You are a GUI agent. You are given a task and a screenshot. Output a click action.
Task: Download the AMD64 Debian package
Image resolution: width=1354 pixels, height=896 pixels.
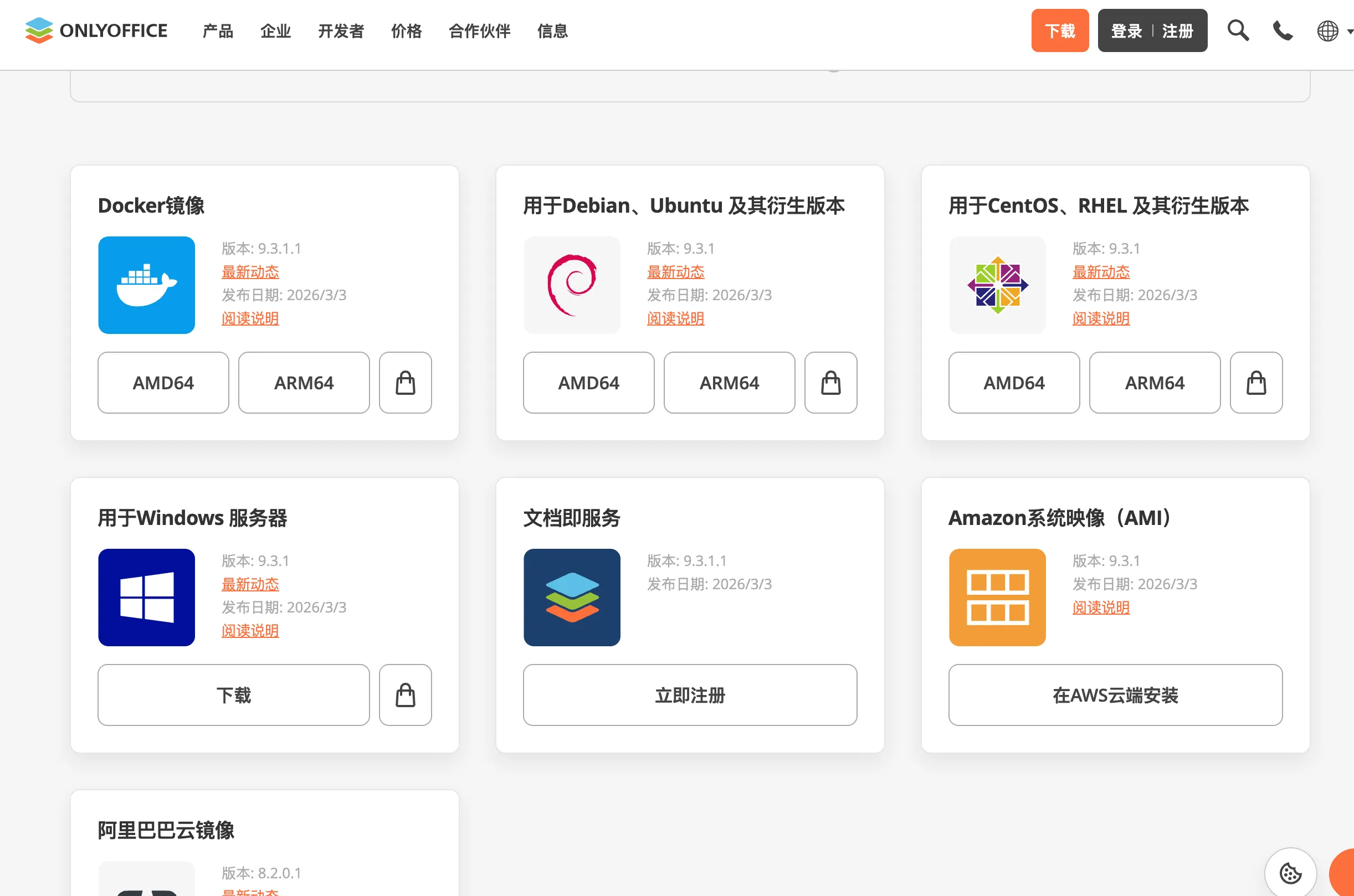[x=589, y=382]
